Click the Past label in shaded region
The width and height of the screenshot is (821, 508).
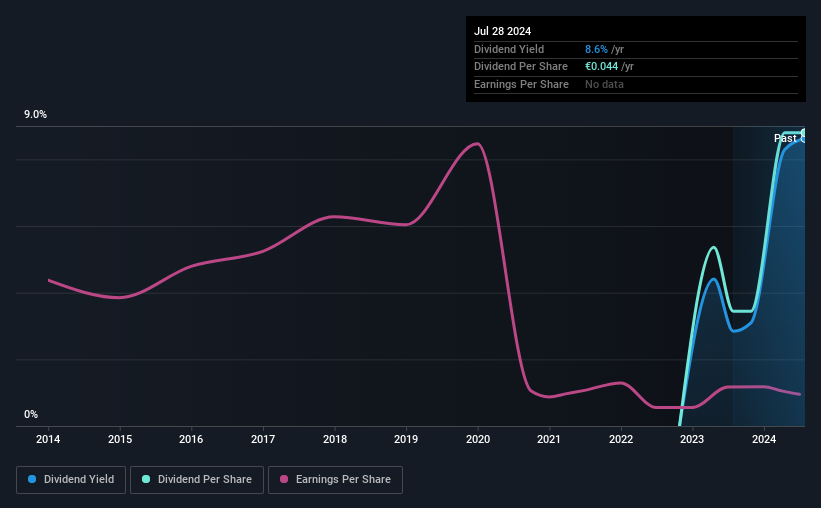[785, 138]
